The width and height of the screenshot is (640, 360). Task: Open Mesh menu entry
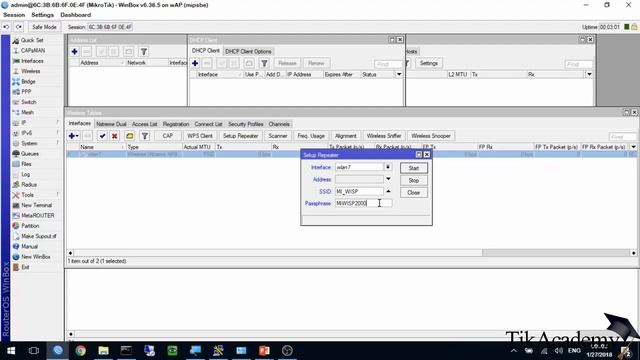[27, 112]
